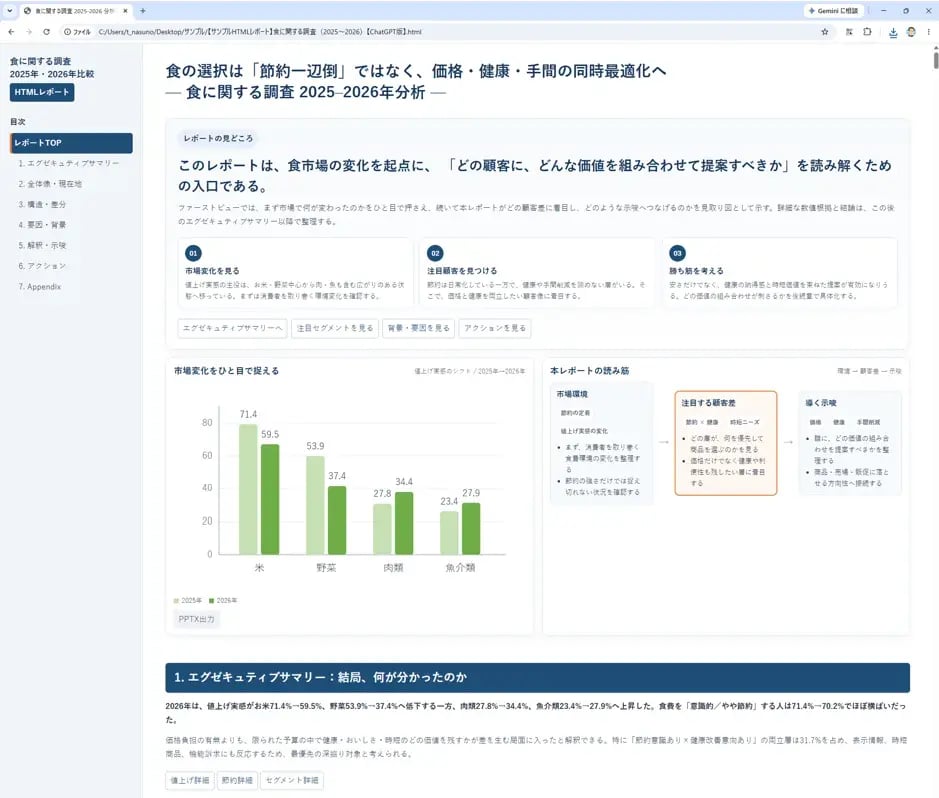Expand the tab search dropdown arrow
The width and height of the screenshot is (939, 798).
click(x=10, y=11)
